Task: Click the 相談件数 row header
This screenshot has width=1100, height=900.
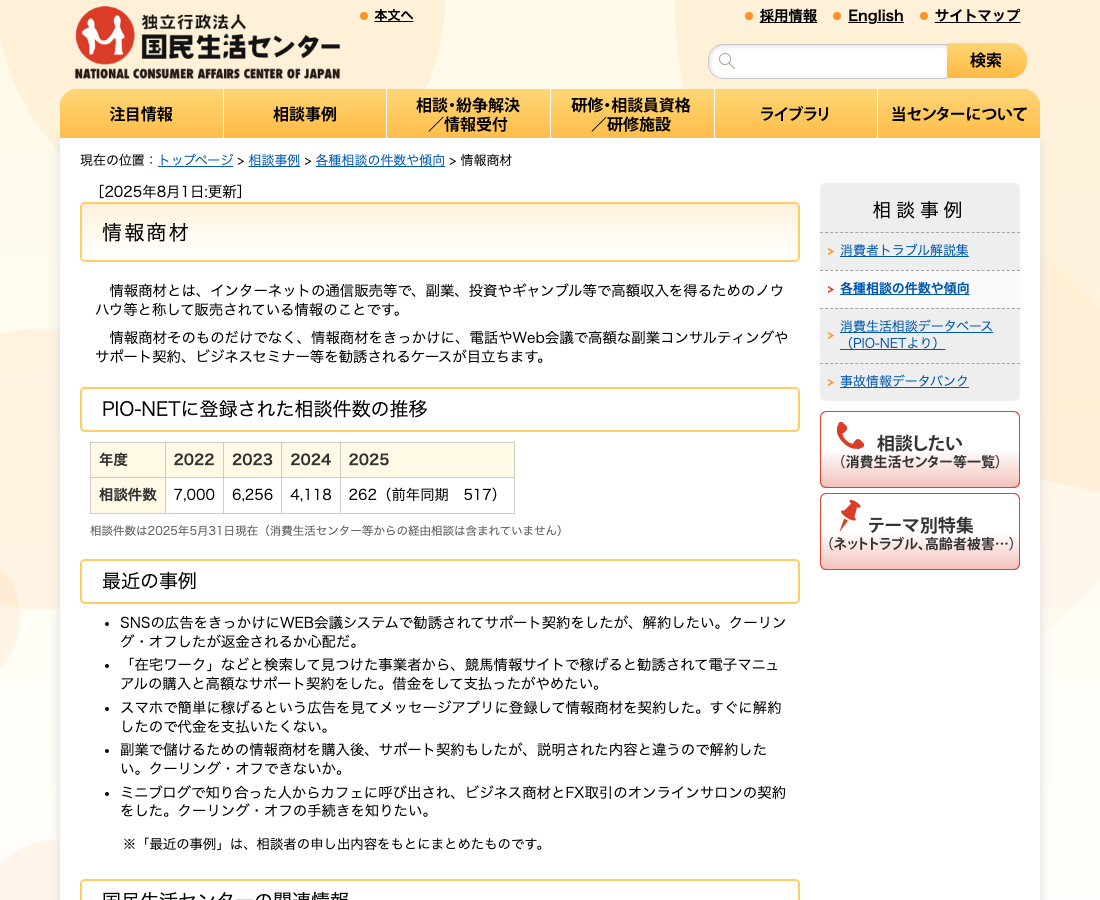Action: [x=128, y=495]
